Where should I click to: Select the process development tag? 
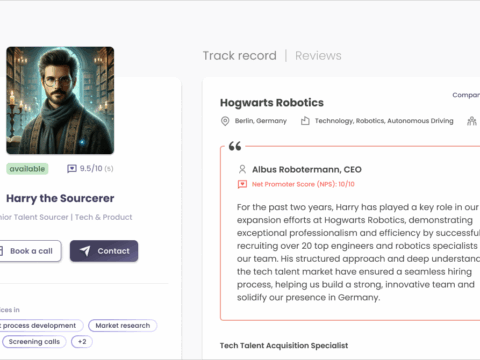coord(40,325)
